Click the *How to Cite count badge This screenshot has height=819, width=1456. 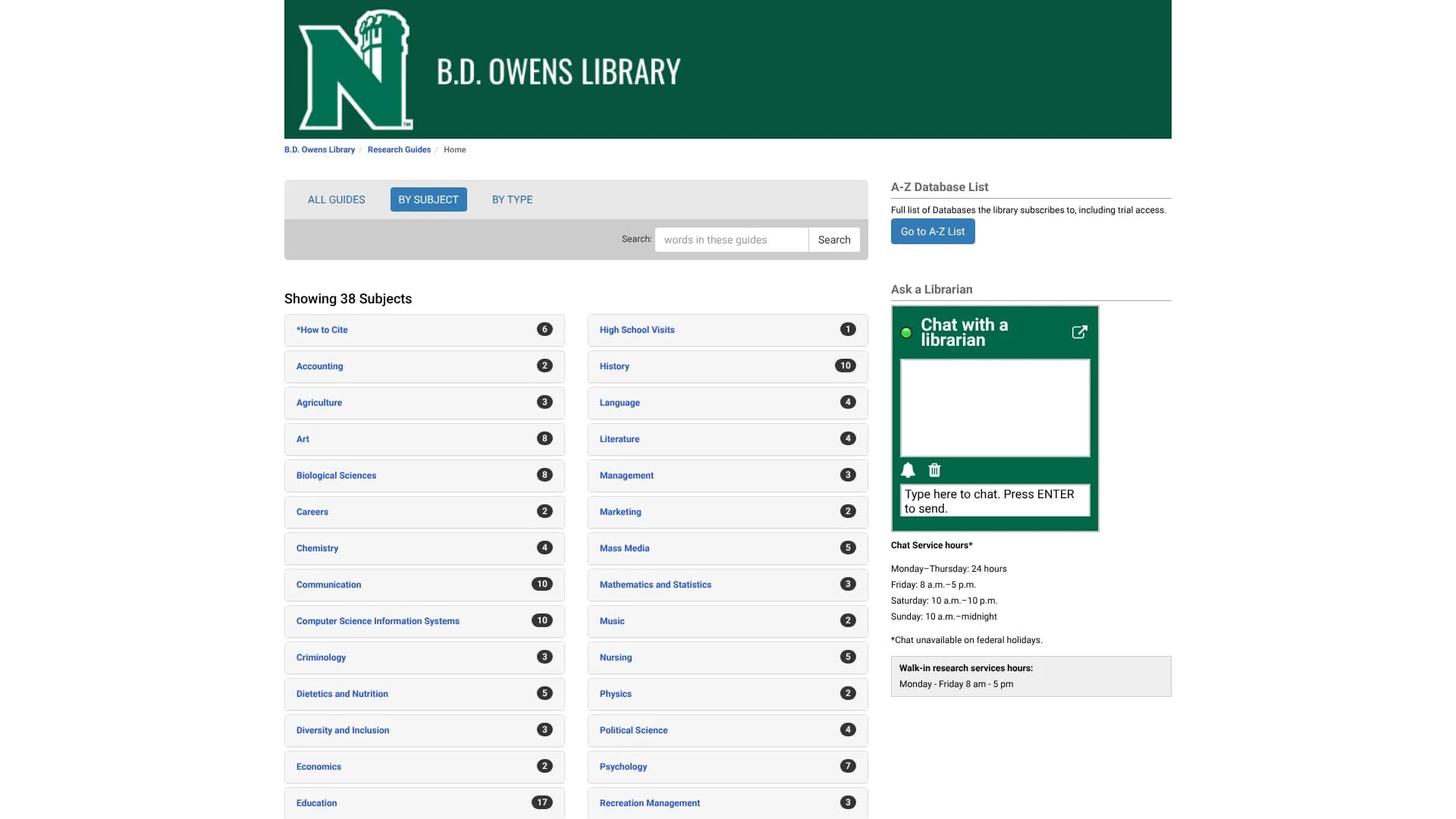(x=544, y=329)
